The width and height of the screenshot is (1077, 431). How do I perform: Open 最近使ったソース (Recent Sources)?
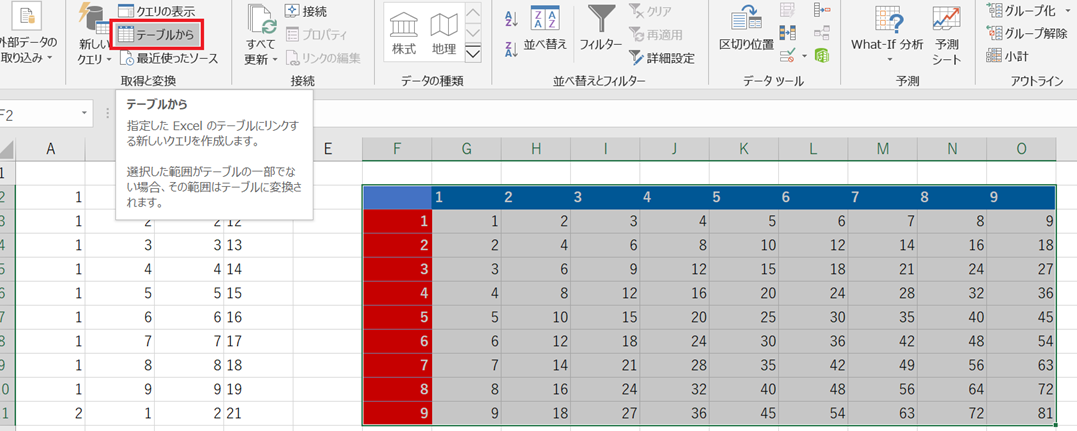(166, 58)
